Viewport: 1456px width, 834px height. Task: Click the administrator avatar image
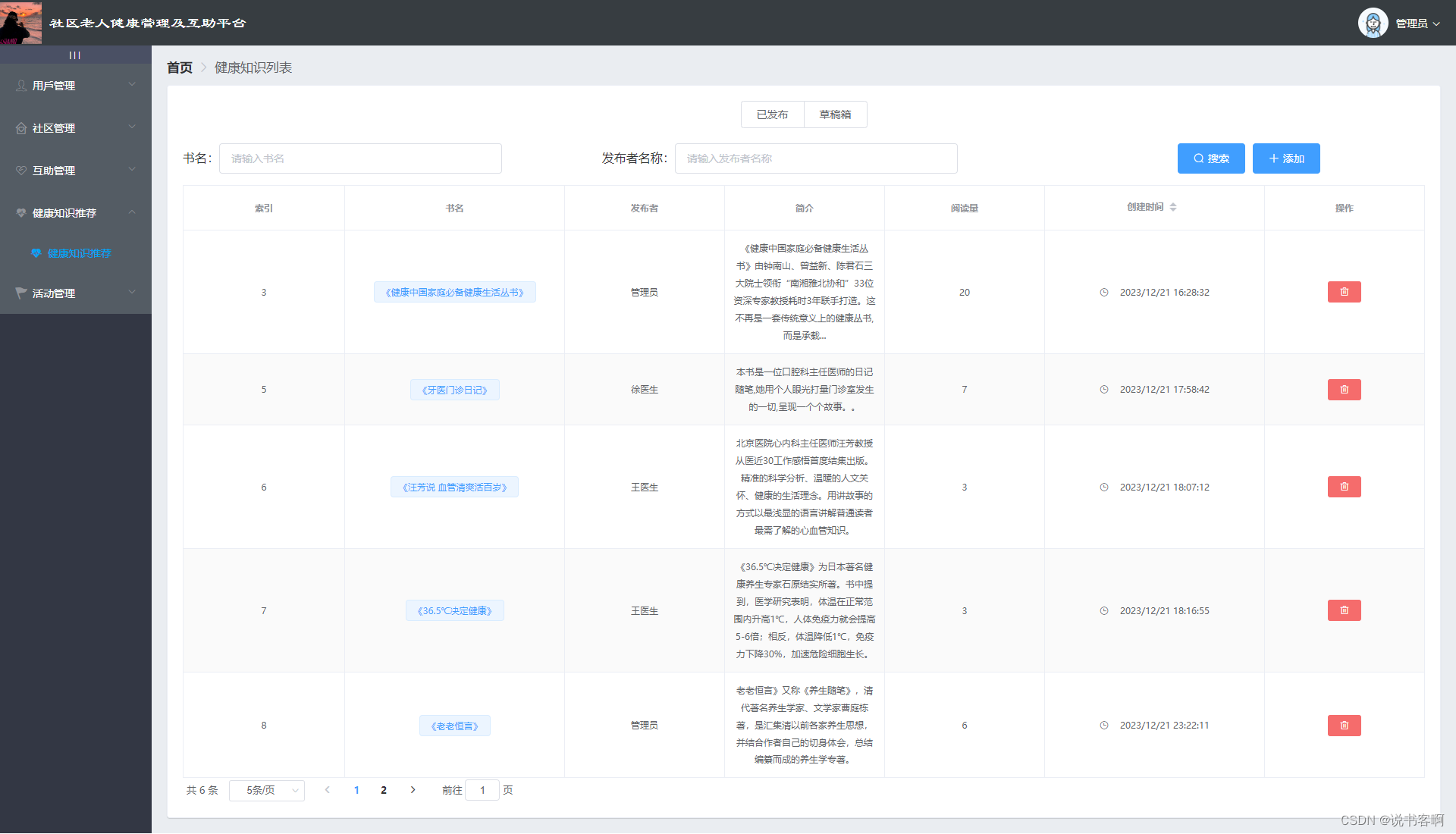[x=1373, y=23]
